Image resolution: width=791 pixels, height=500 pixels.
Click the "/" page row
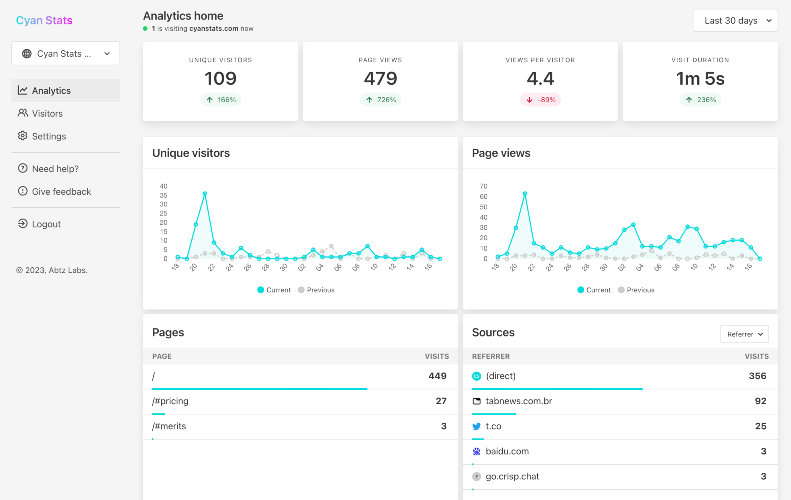(300, 376)
